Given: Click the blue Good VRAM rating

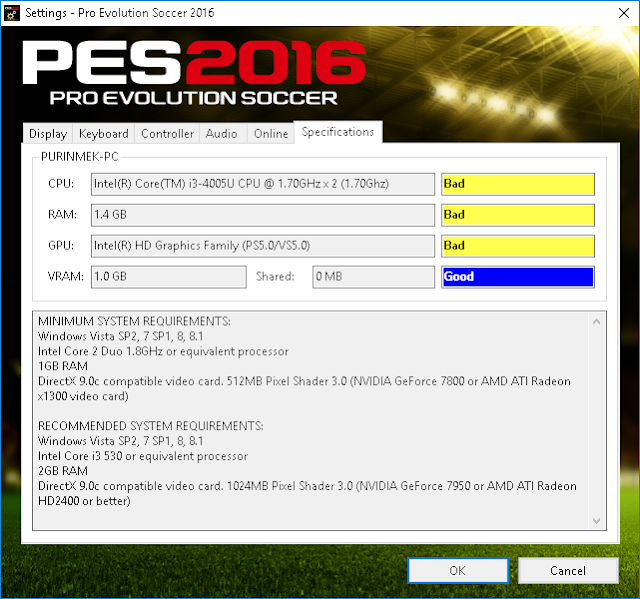Looking at the screenshot, I should click(518, 277).
